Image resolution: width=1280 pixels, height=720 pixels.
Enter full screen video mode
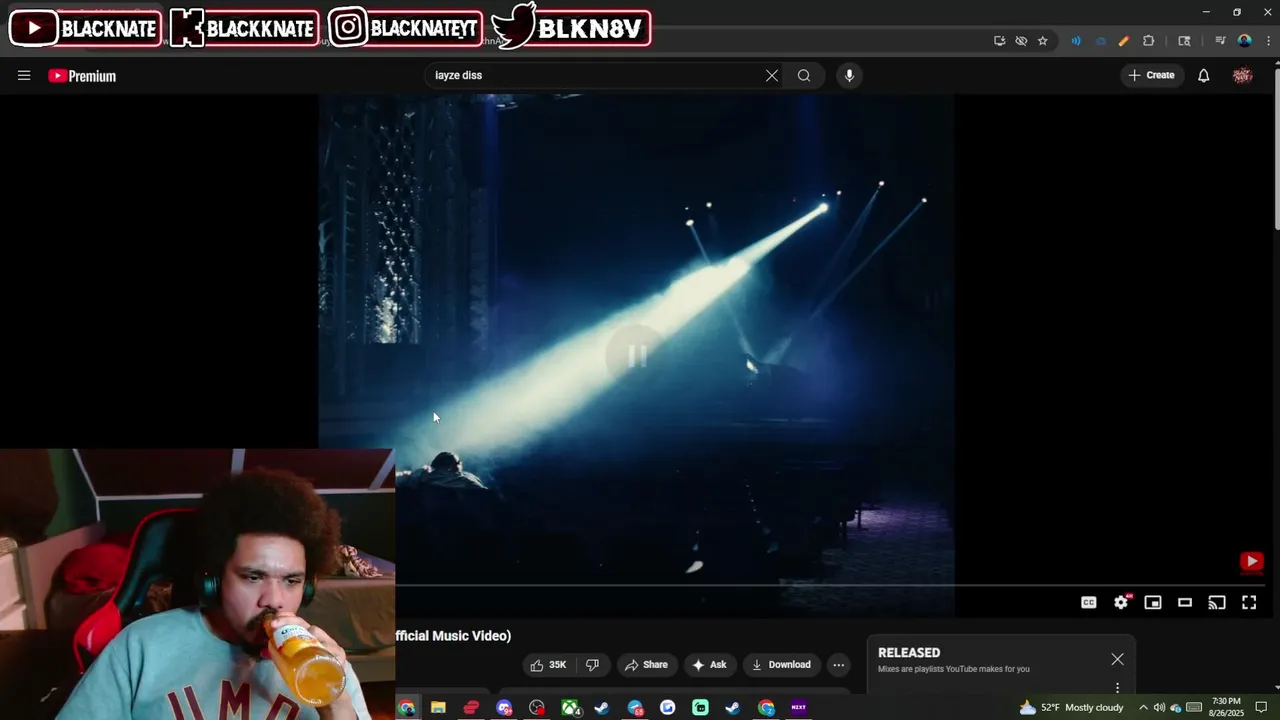(x=1249, y=602)
